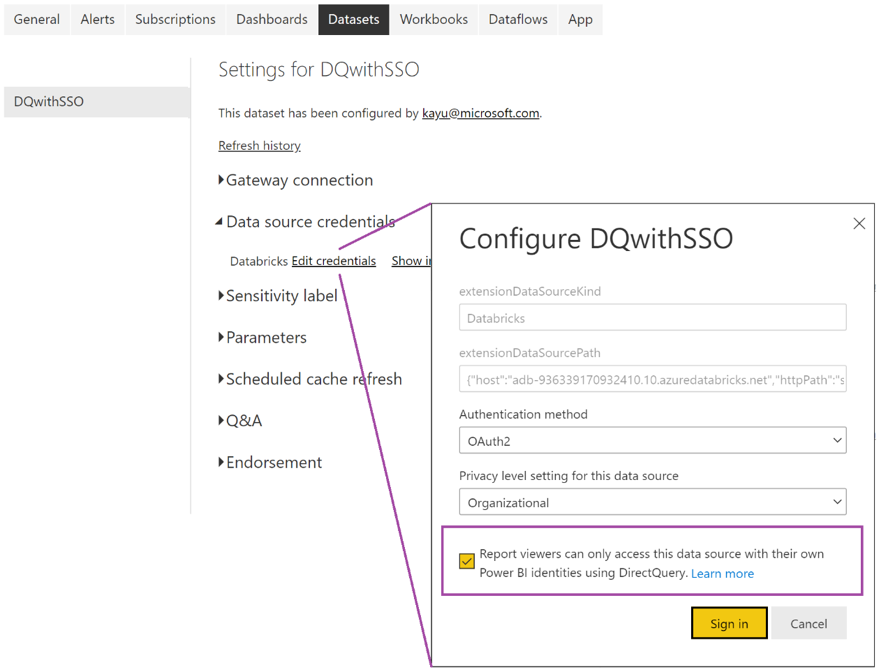Image resolution: width=877 pixels, height=670 pixels.
Task: Switch to the Dataflows tab
Action: (517, 19)
